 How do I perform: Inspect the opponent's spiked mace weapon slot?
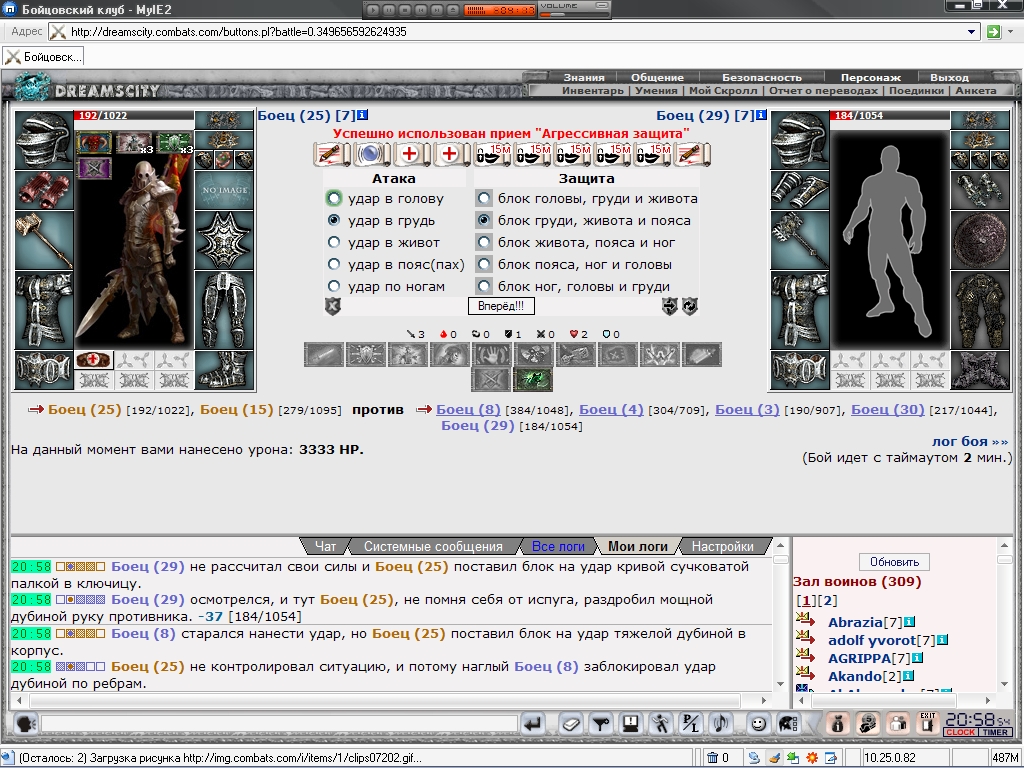click(800, 240)
